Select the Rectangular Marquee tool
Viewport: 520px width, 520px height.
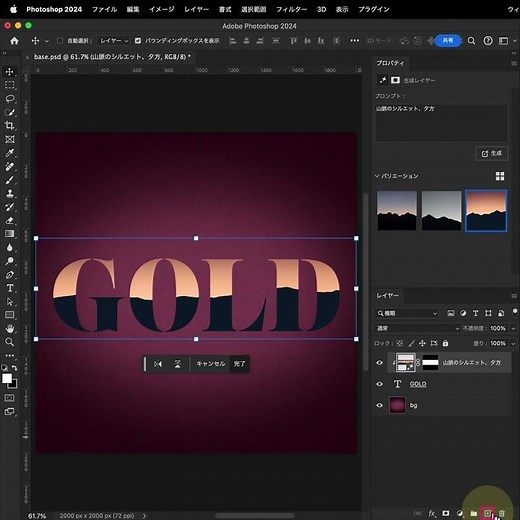(9, 85)
